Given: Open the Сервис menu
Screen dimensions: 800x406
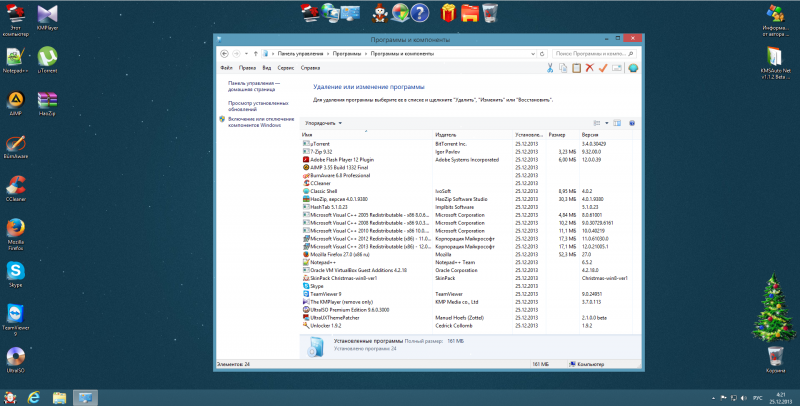Looking at the screenshot, I should tap(286, 68).
